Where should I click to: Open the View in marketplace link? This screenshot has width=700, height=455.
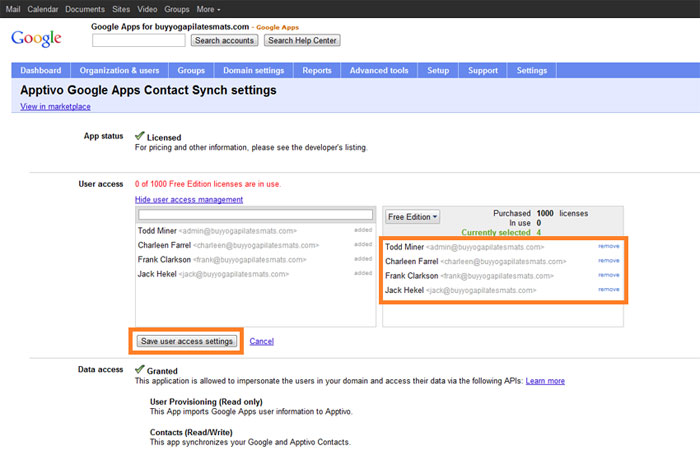coord(54,106)
